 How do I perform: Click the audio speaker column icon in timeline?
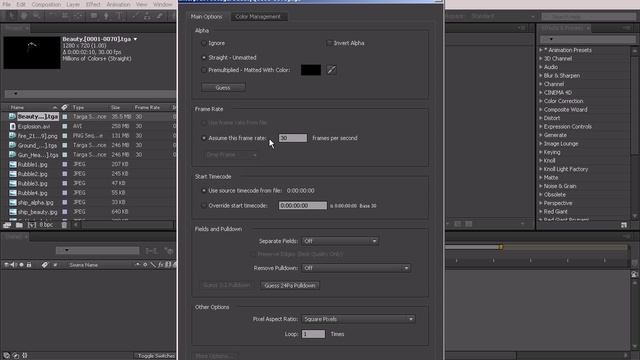tap(12, 265)
